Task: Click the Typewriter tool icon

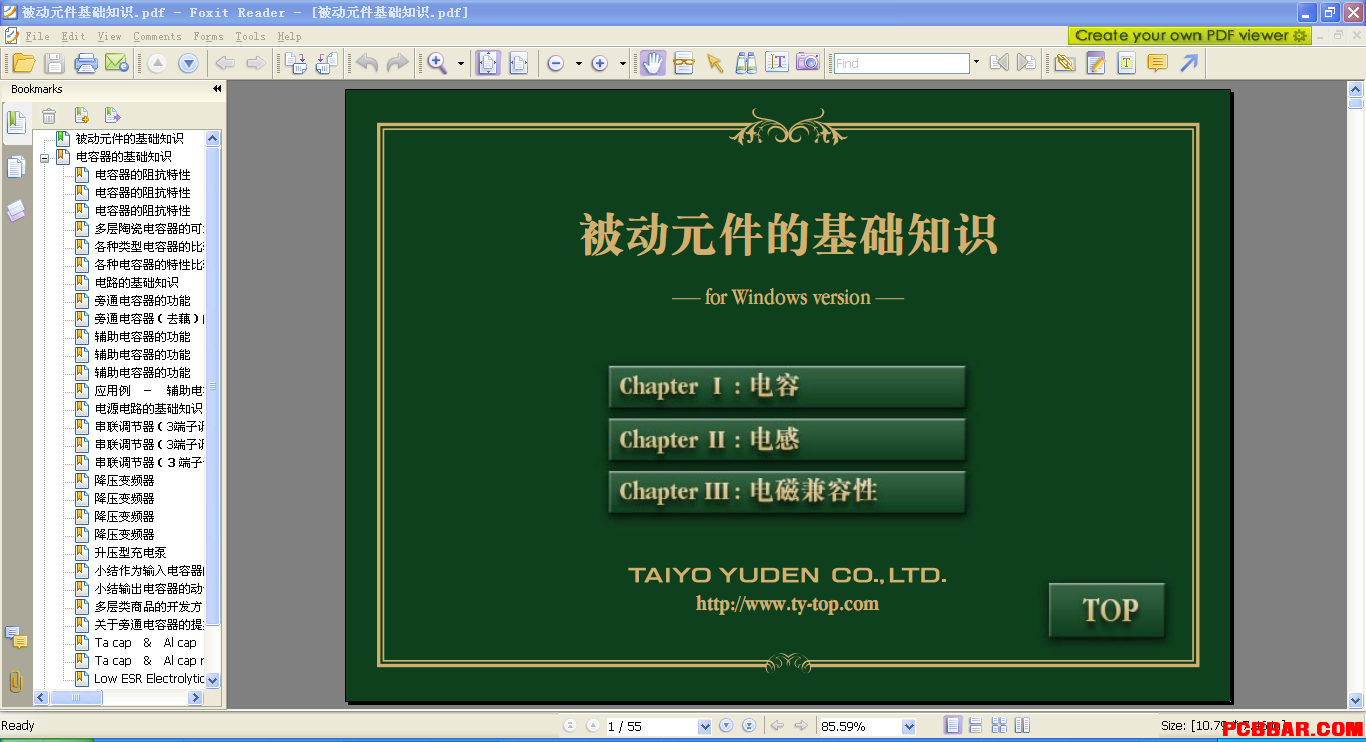Action: point(1126,63)
